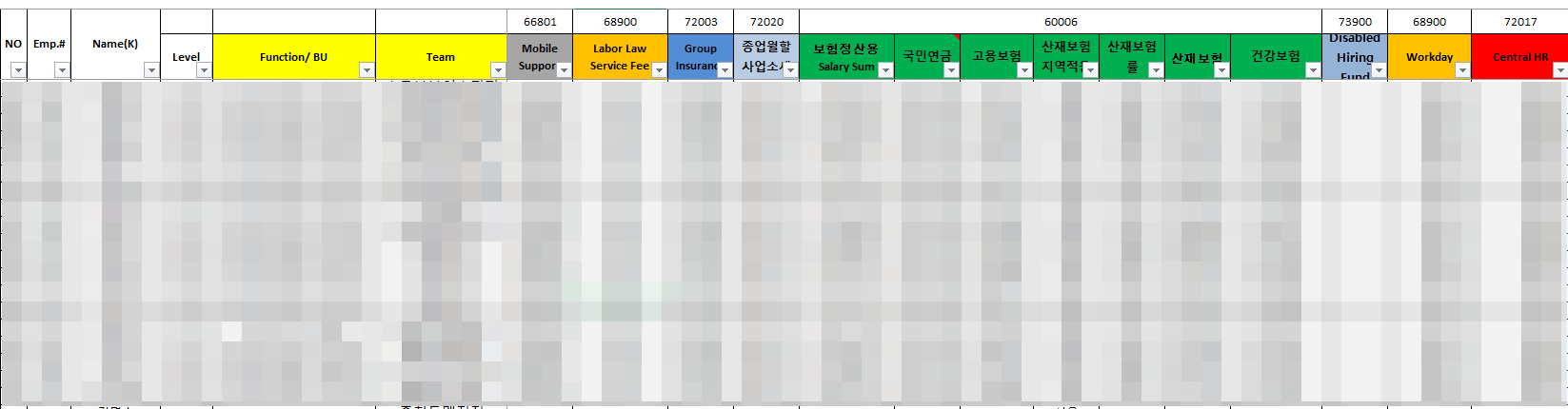1568x409 pixels.
Task: Open the Name(K) column filter dropdown
Action: pos(151,70)
